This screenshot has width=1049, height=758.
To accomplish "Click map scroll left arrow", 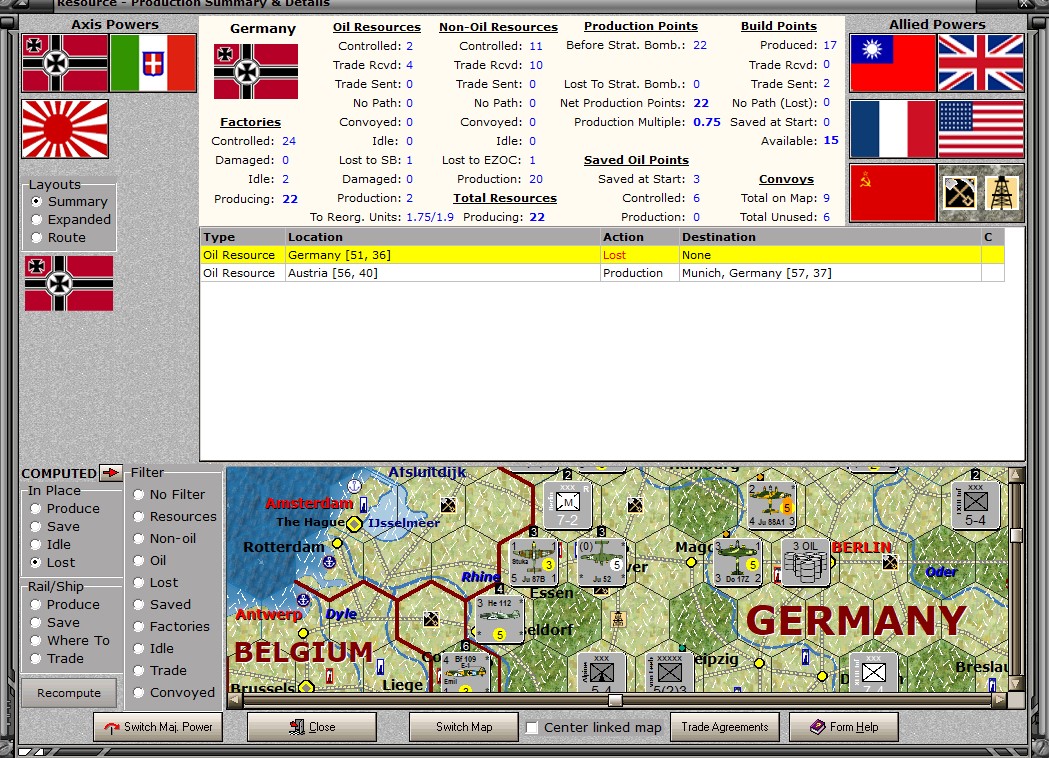I will [x=234, y=700].
